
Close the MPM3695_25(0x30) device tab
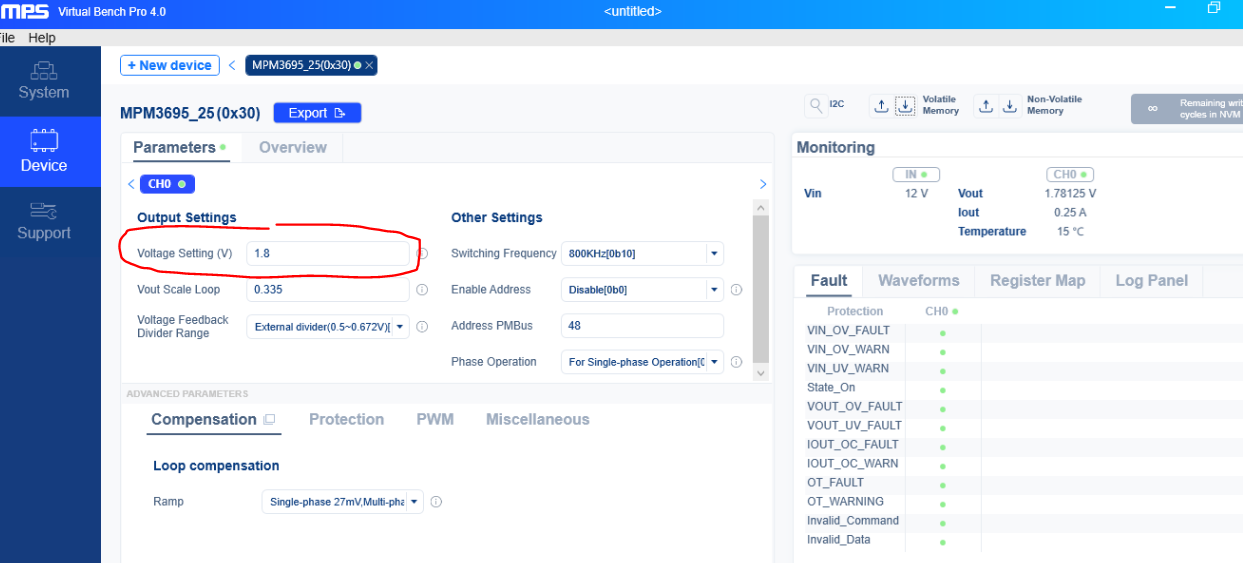coord(369,65)
